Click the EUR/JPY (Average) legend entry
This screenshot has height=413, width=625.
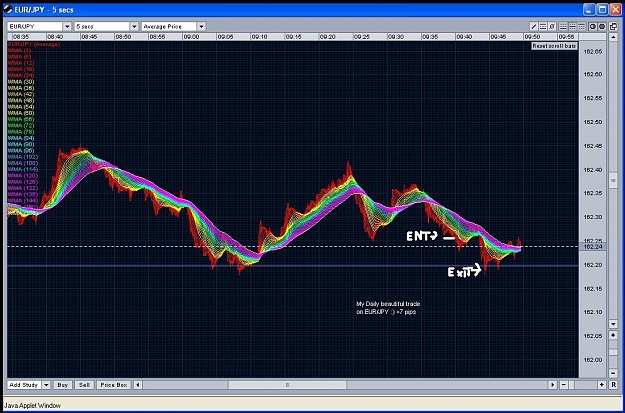click(34, 44)
